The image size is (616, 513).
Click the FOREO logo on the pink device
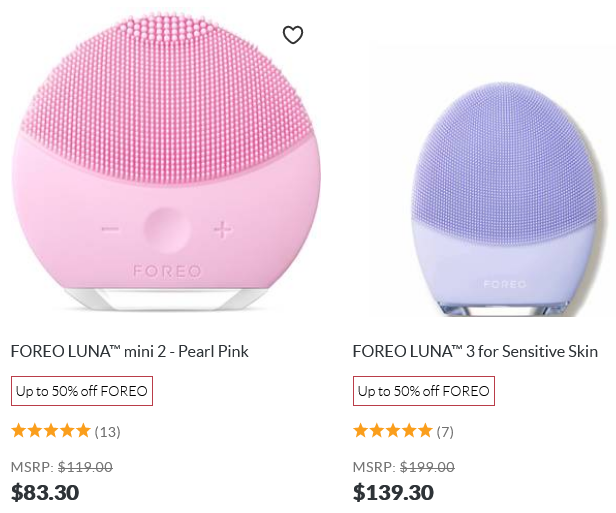click(167, 271)
